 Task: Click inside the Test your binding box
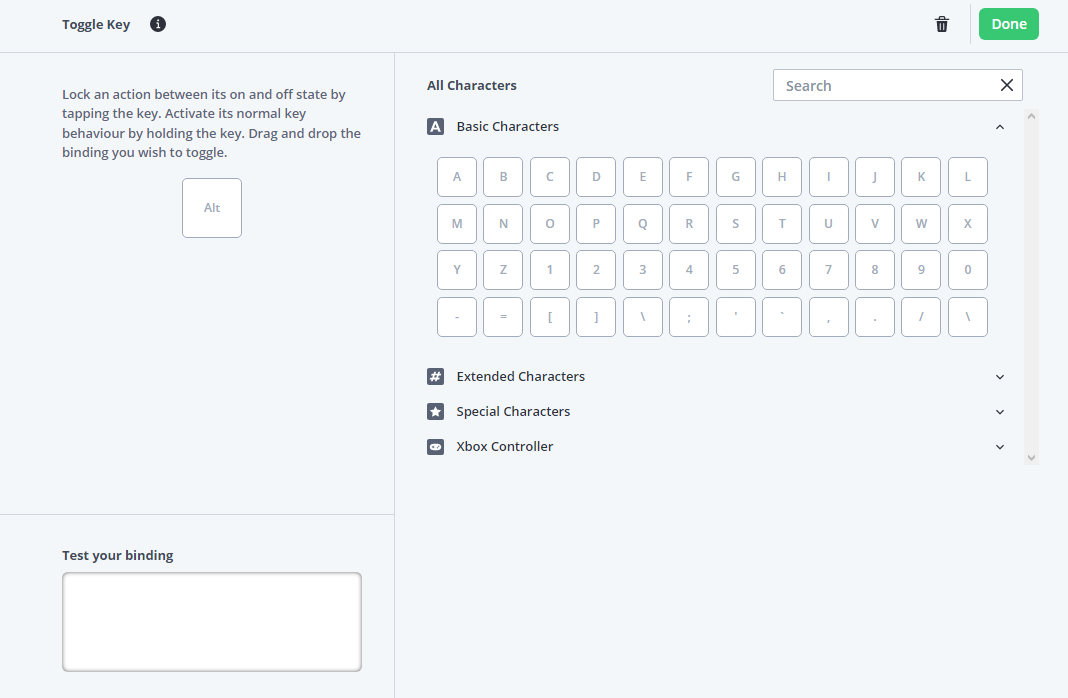click(212, 621)
